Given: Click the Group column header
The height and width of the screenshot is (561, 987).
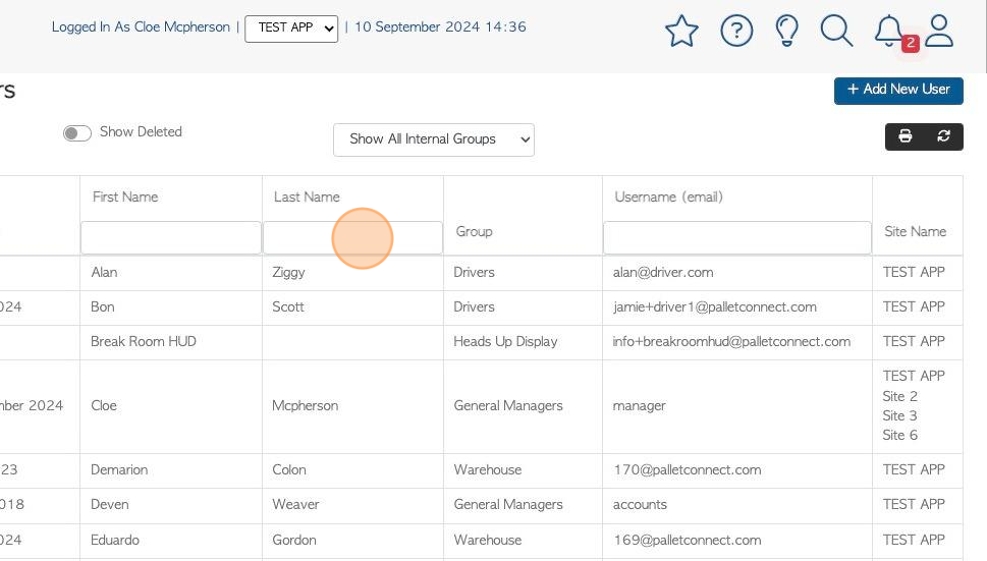Looking at the screenshot, I should pyautogui.click(x=474, y=231).
